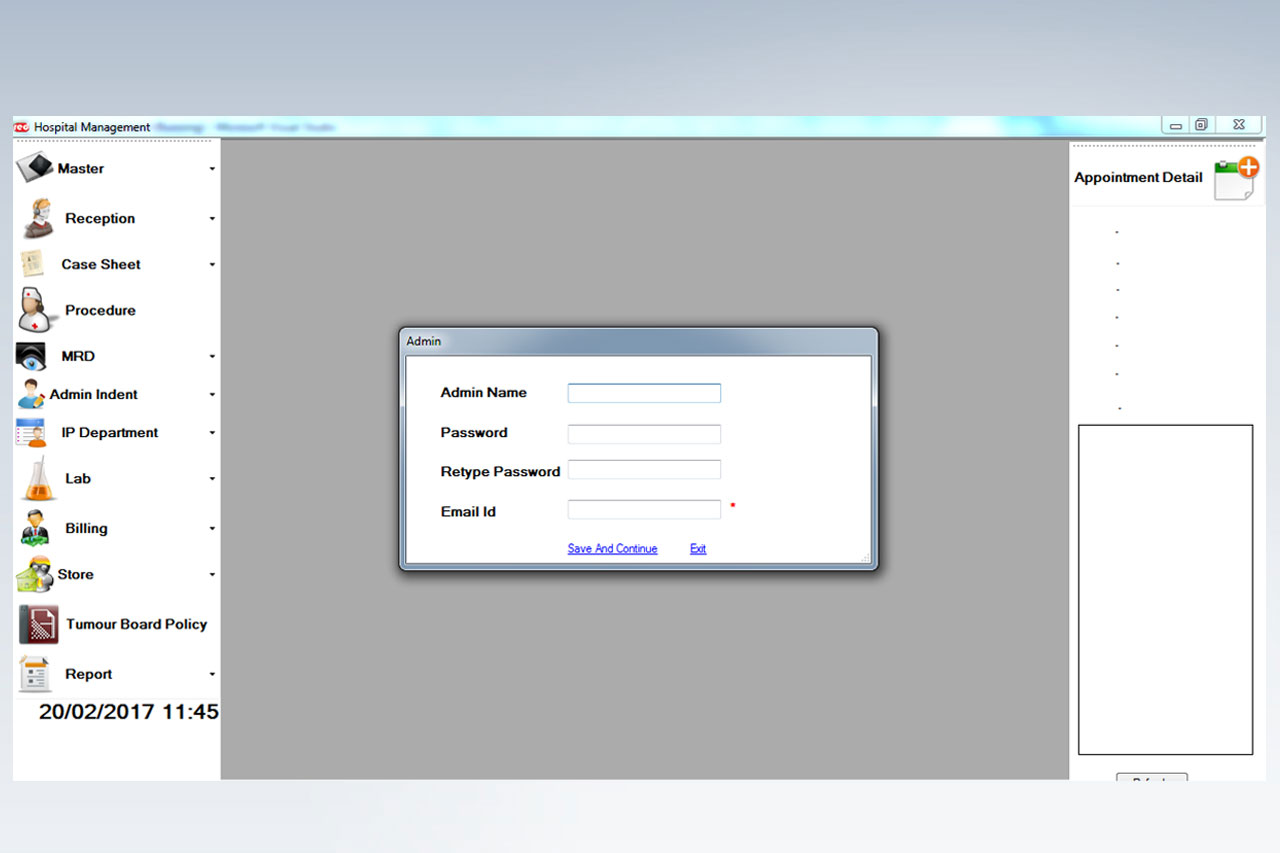Click the Procedure nurse icon

click(36, 310)
